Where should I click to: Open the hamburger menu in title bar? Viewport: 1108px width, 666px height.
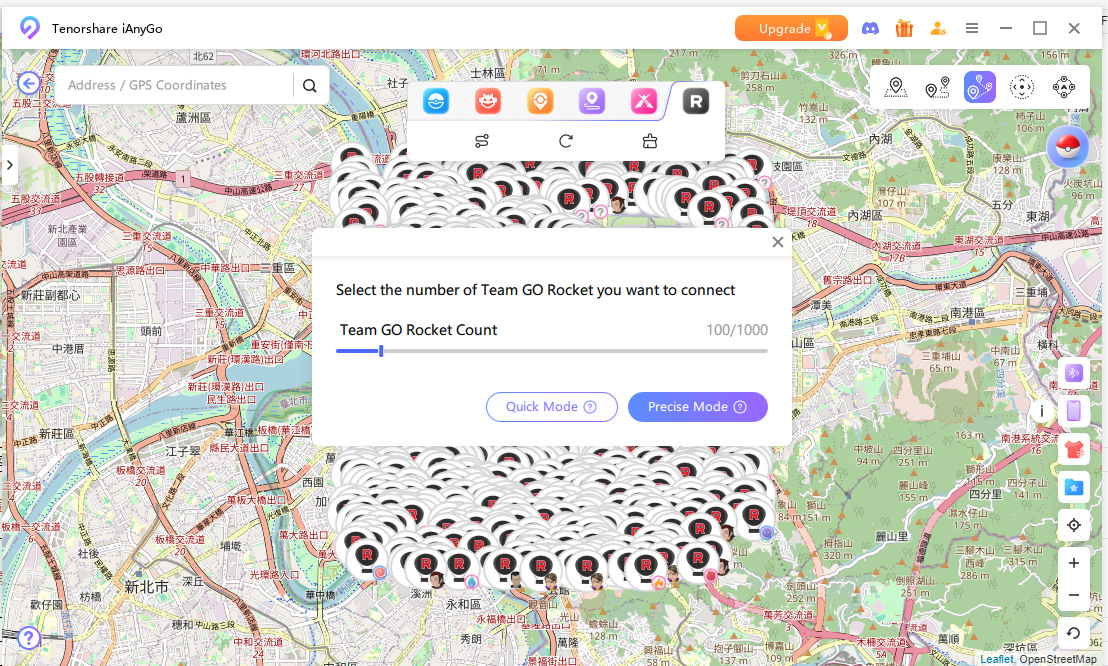click(972, 28)
